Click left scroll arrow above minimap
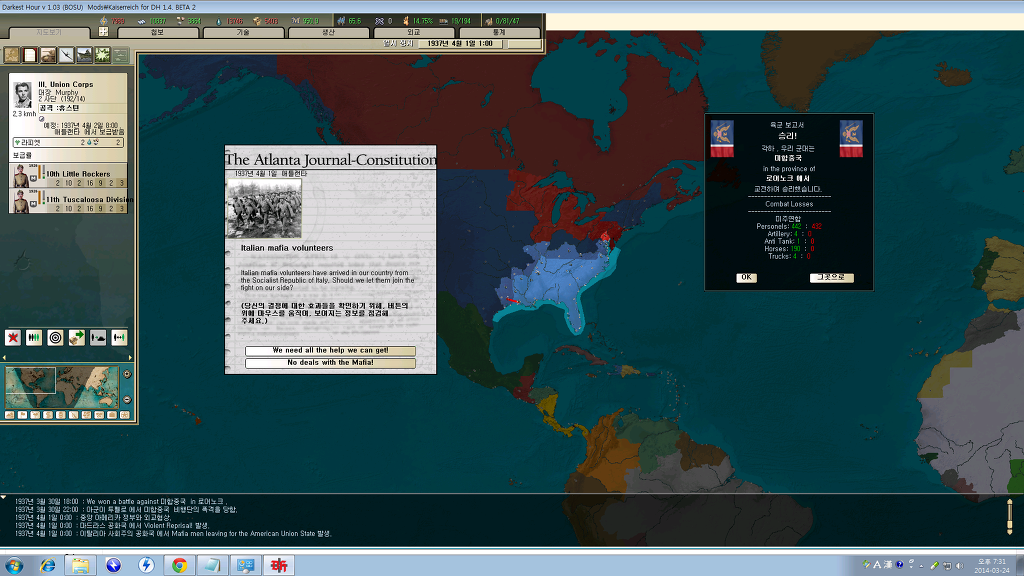 pyautogui.click(x=5, y=357)
